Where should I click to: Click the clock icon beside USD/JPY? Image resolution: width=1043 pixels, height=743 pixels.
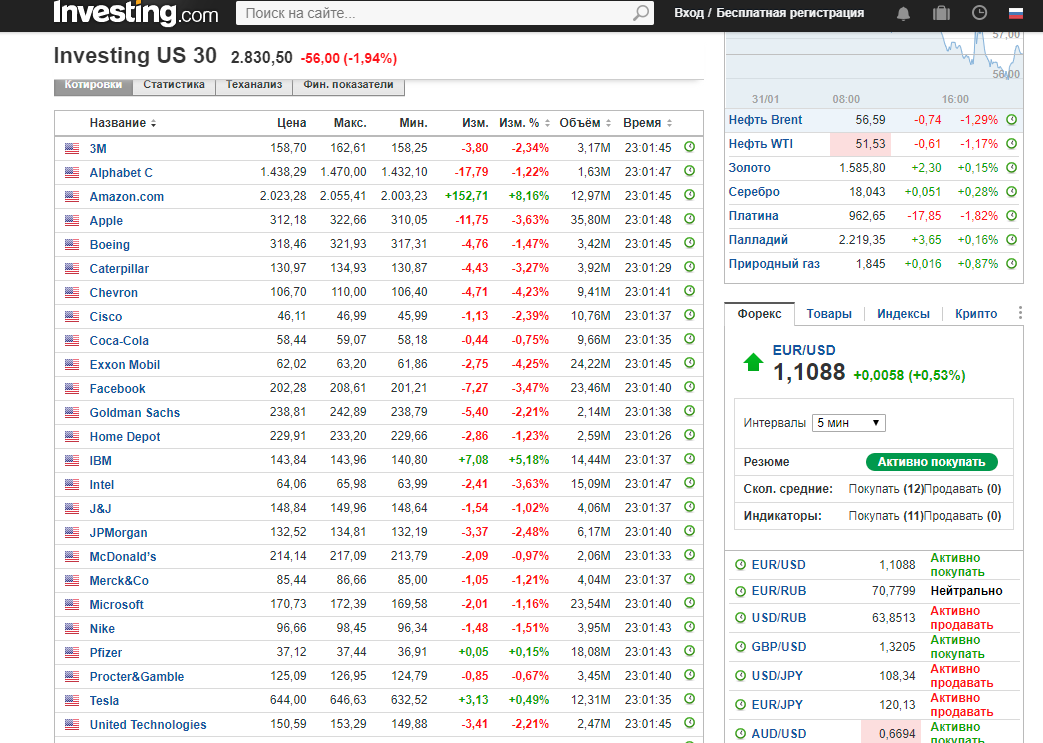[740, 675]
